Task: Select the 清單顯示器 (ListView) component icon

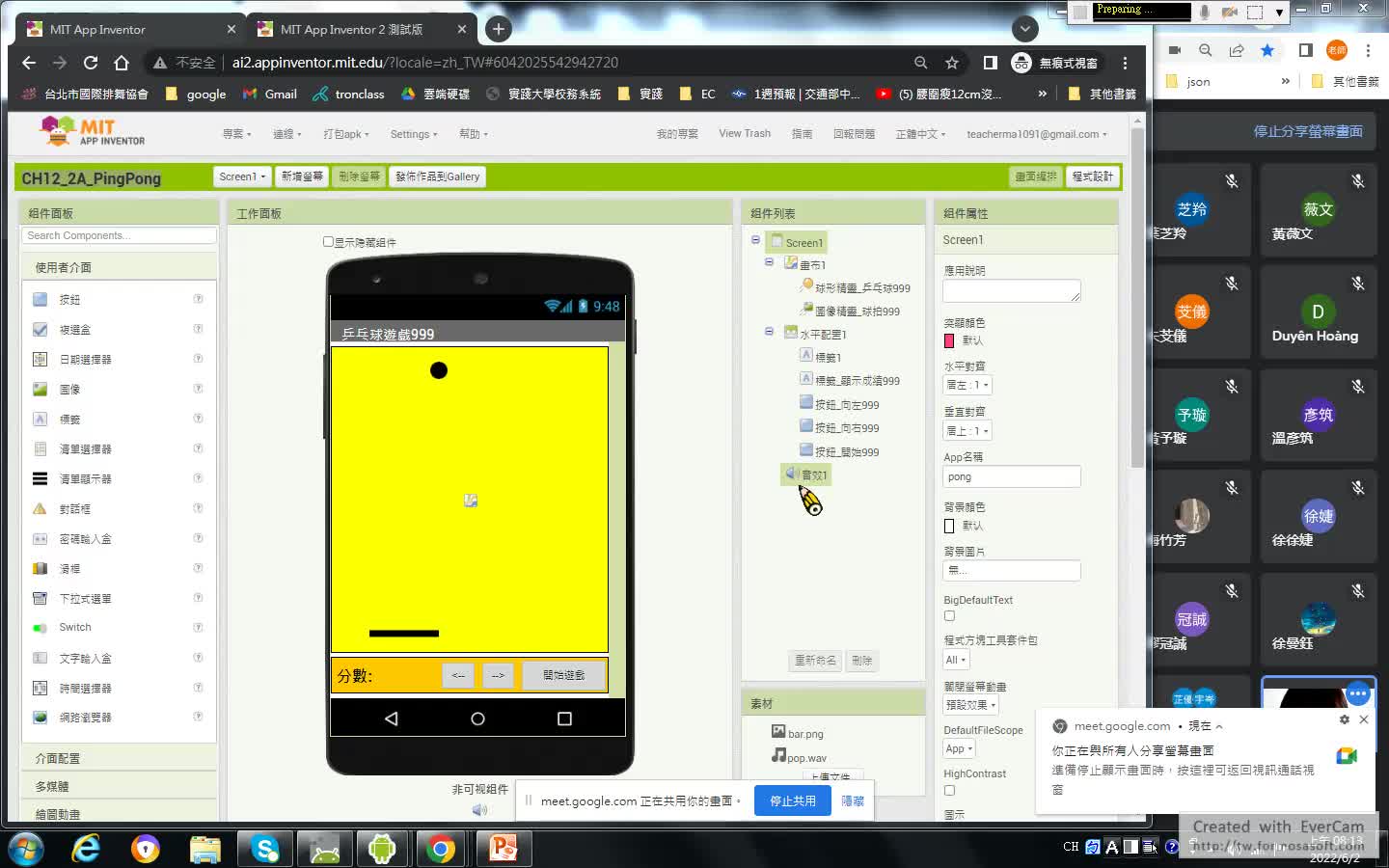Action: point(40,479)
